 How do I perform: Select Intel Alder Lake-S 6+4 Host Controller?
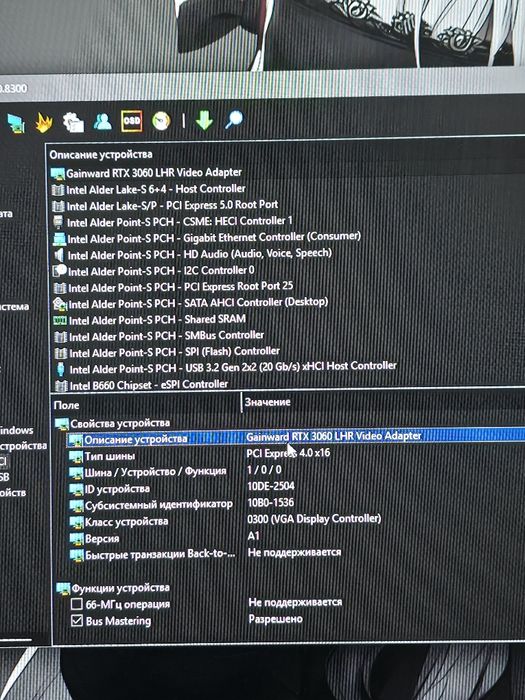click(x=156, y=189)
